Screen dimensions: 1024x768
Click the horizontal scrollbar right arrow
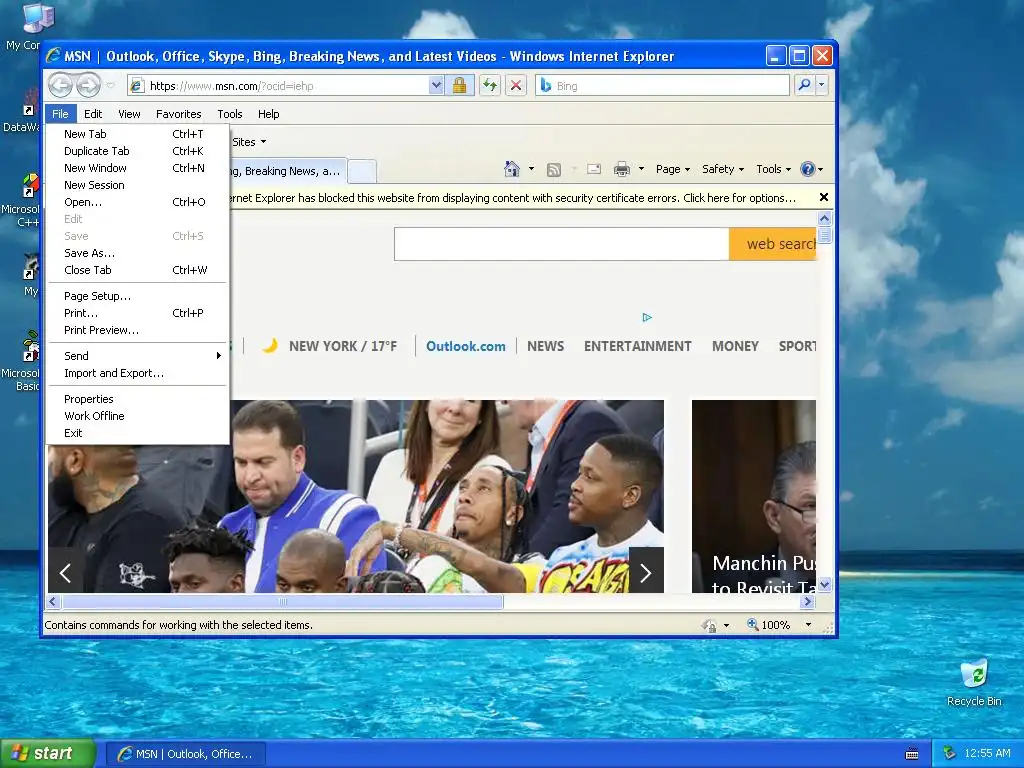coord(808,601)
